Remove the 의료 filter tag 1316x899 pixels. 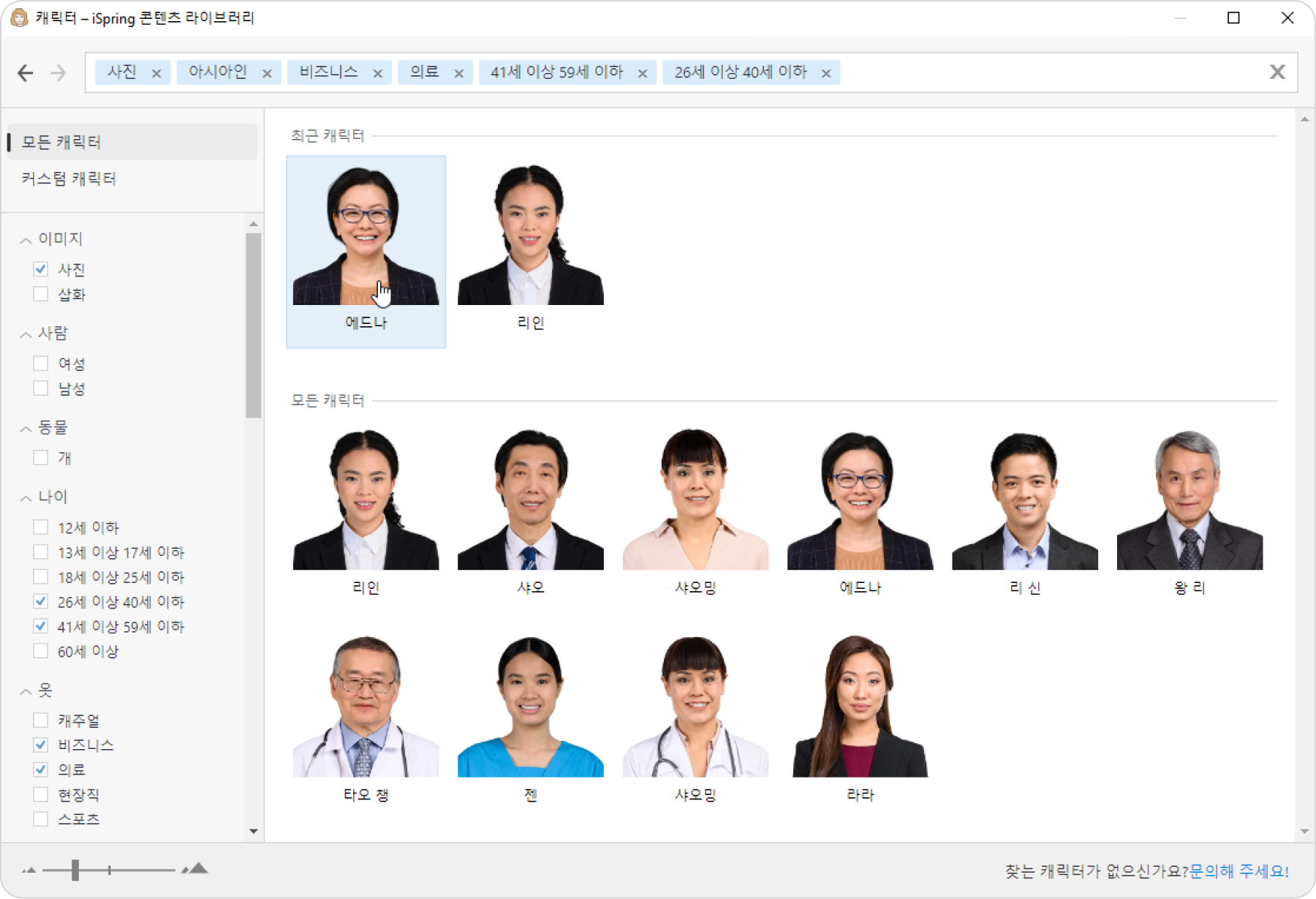(x=459, y=73)
